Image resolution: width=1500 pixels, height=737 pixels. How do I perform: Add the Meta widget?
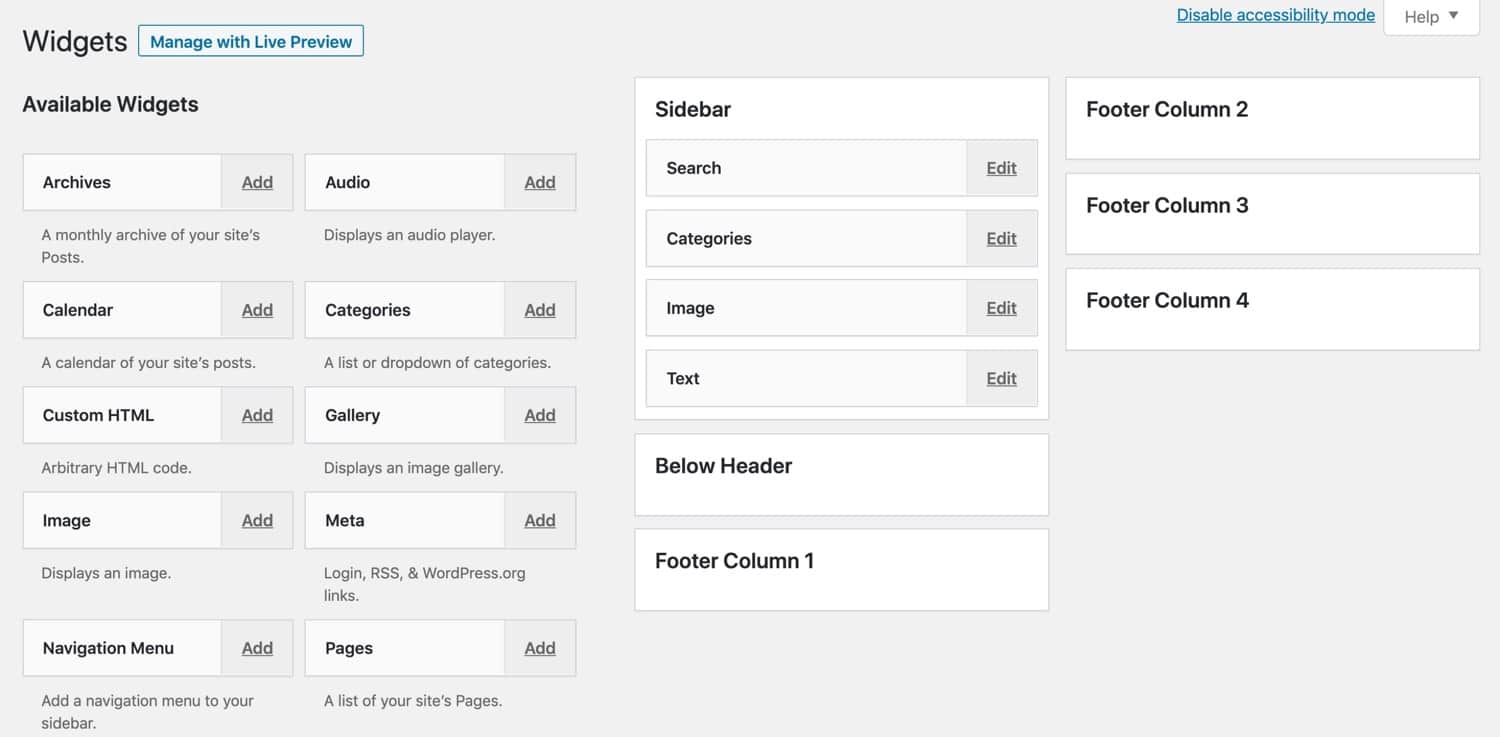(x=539, y=520)
